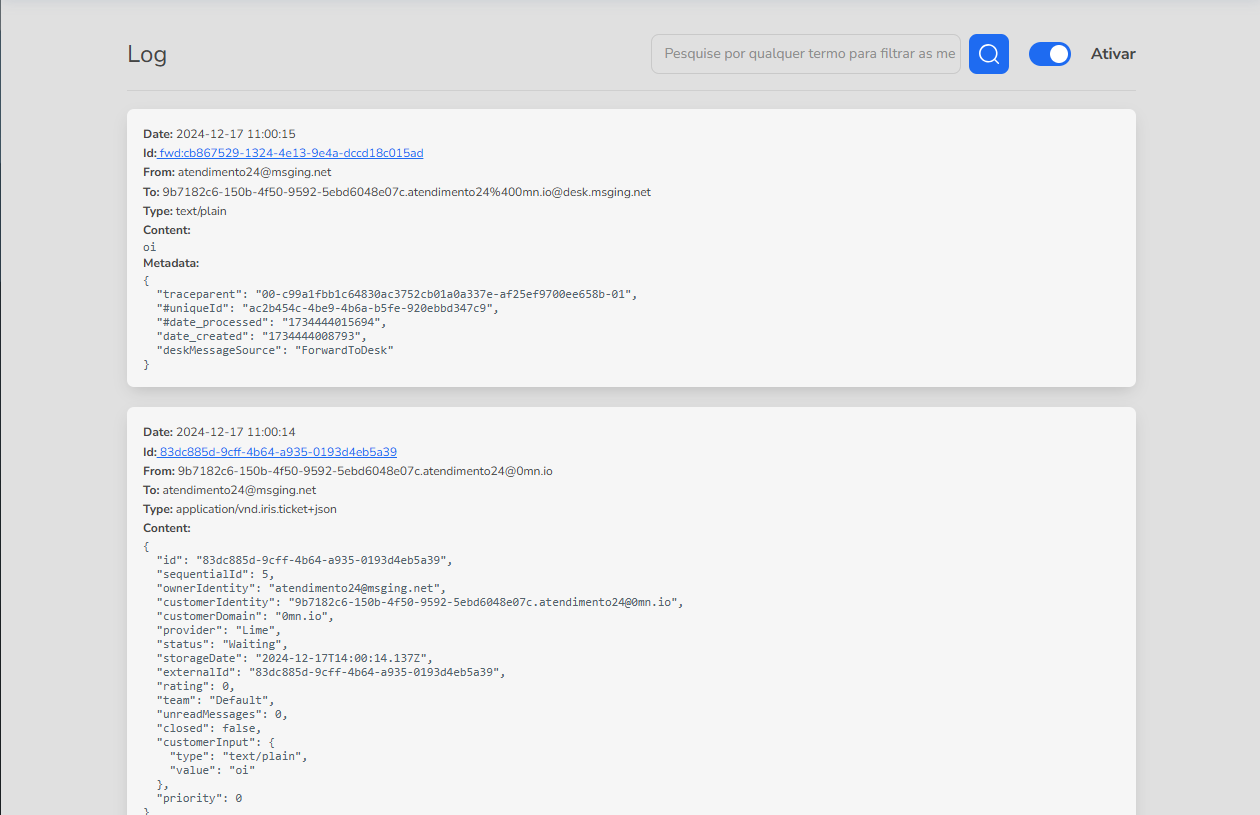Click the "Ativar" label text
The image size is (1260, 815).
tap(1113, 54)
